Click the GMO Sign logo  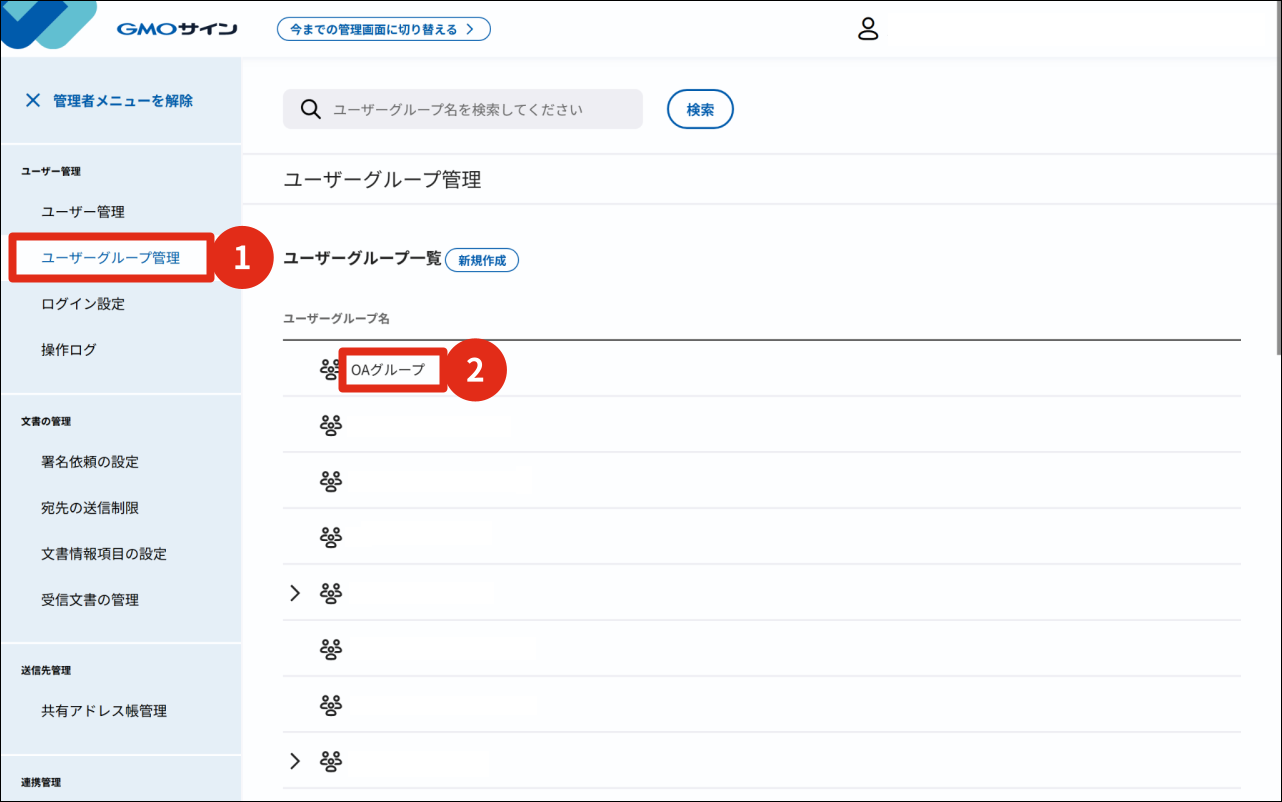176,29
